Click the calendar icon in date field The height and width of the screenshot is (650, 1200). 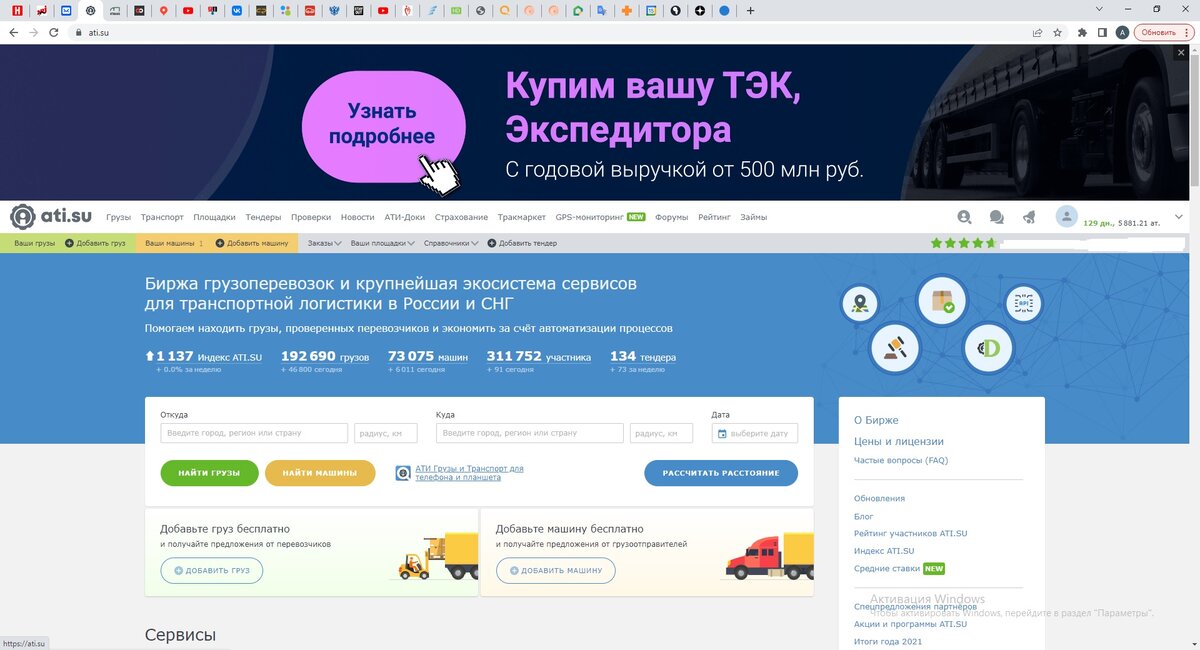tap(722, 434)
